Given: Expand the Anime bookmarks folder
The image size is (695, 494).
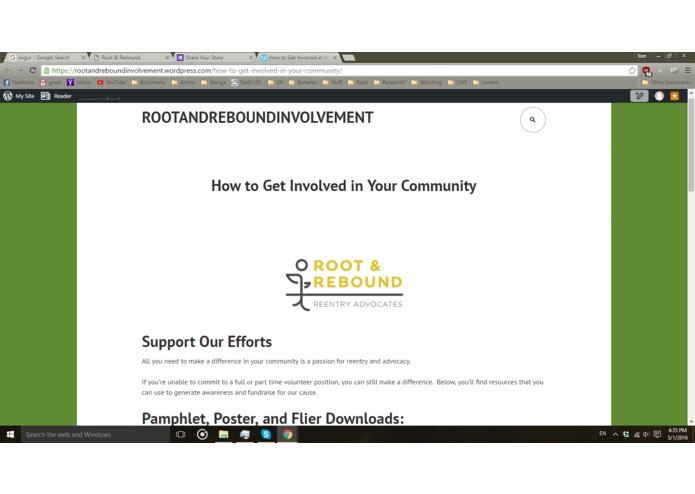Looking at the screenshot, I should coord(183,82).
